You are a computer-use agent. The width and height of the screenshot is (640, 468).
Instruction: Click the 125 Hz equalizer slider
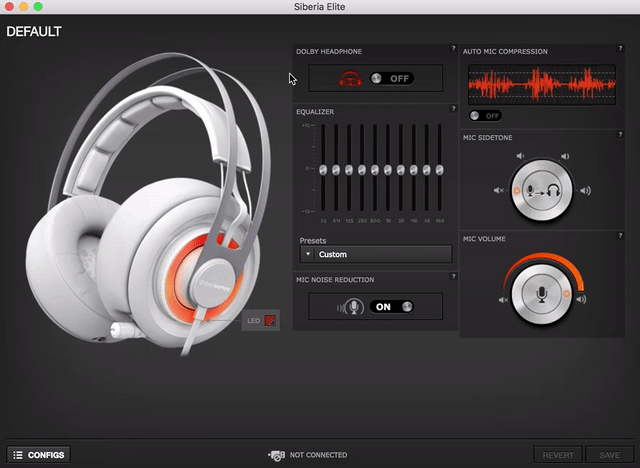349,170
